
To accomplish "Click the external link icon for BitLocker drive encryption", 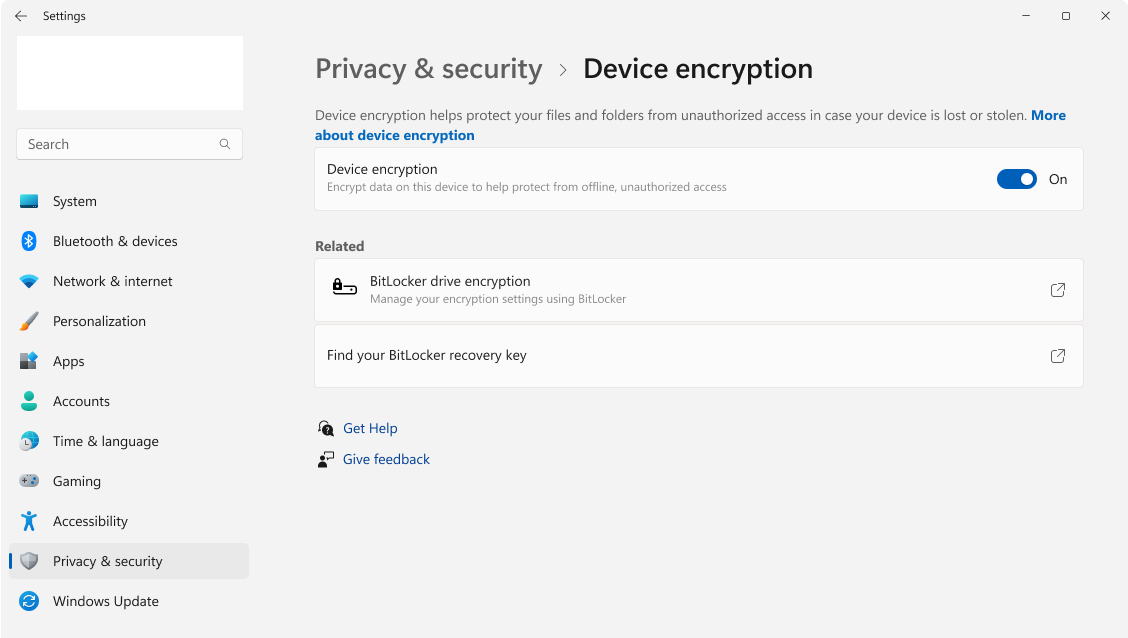I will pyautogui.click(x=1058, y=290).
